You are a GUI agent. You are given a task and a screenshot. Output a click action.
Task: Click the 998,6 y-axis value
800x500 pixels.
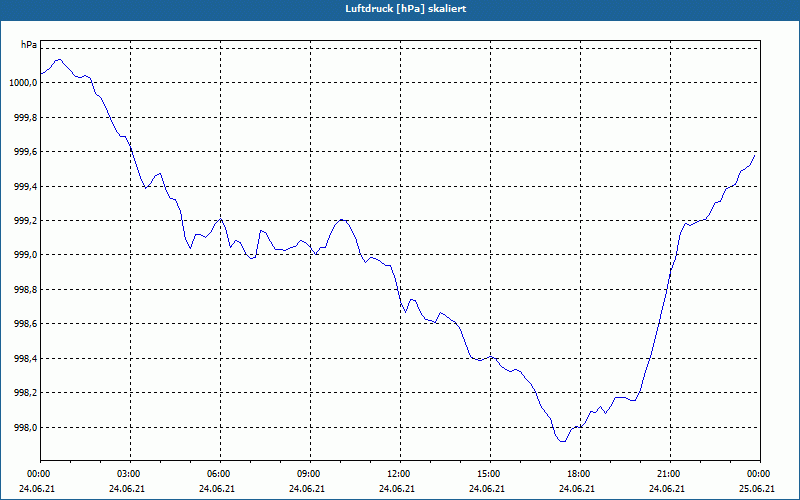click(26, 324)
